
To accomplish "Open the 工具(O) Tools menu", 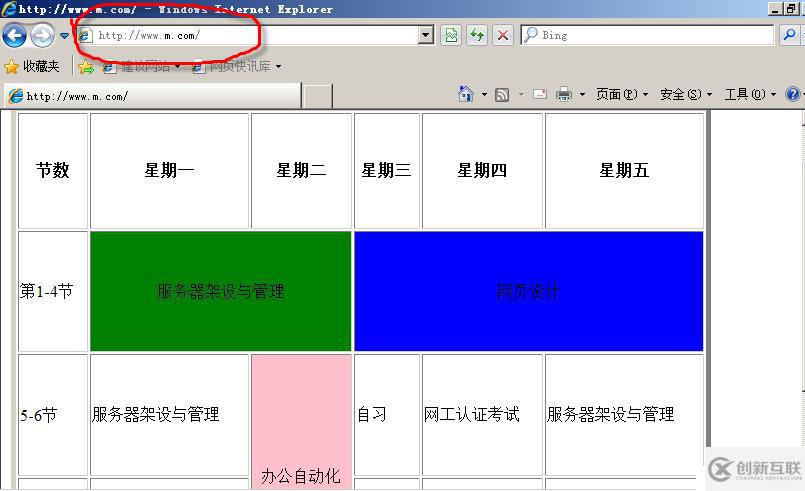I will (750, 95).
